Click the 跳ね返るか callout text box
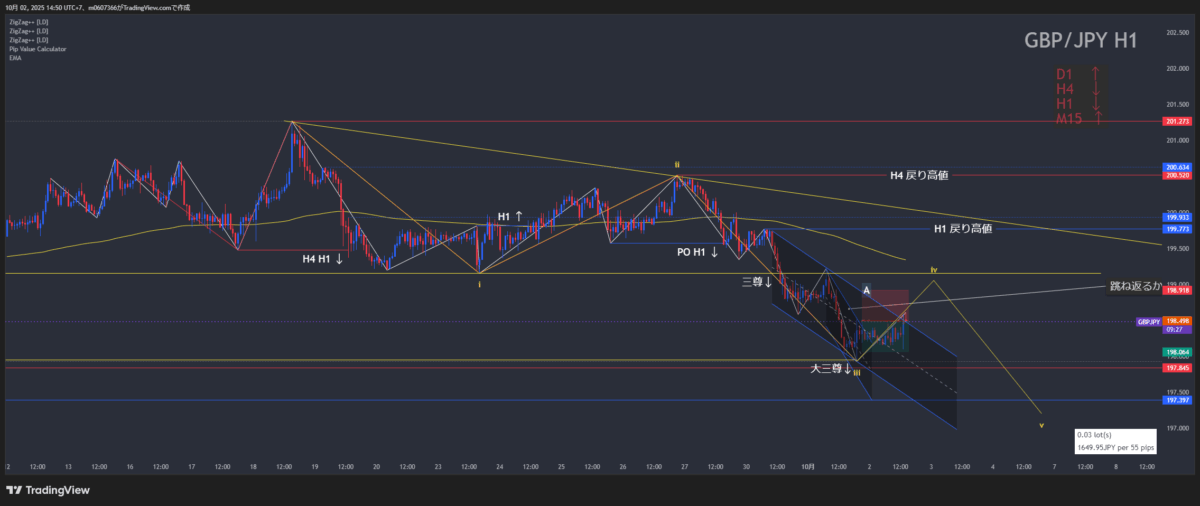The height and width of the screenshot is (506, 1200). (x=1136, y=286)
